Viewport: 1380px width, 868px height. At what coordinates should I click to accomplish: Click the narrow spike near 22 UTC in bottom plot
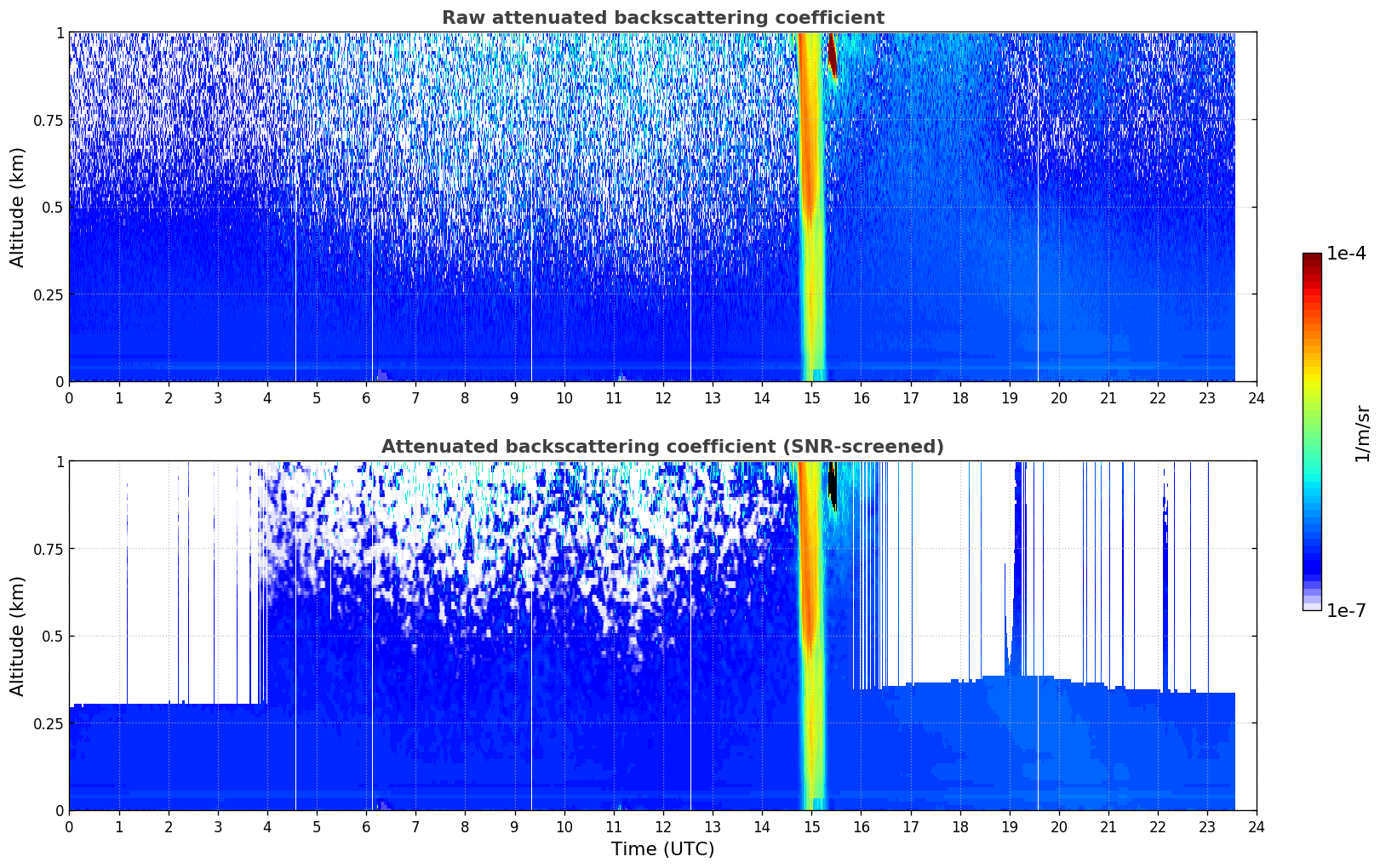pyautogui.click(x=1165, y=587)
